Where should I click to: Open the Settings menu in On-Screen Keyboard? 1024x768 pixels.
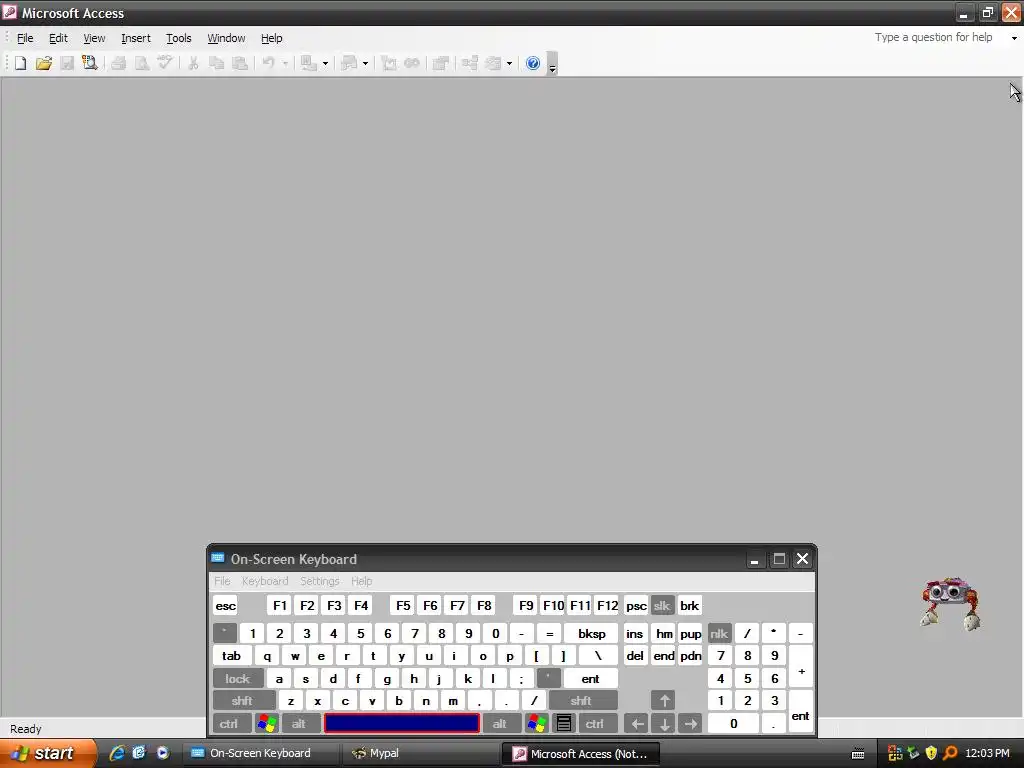point(319,581)
